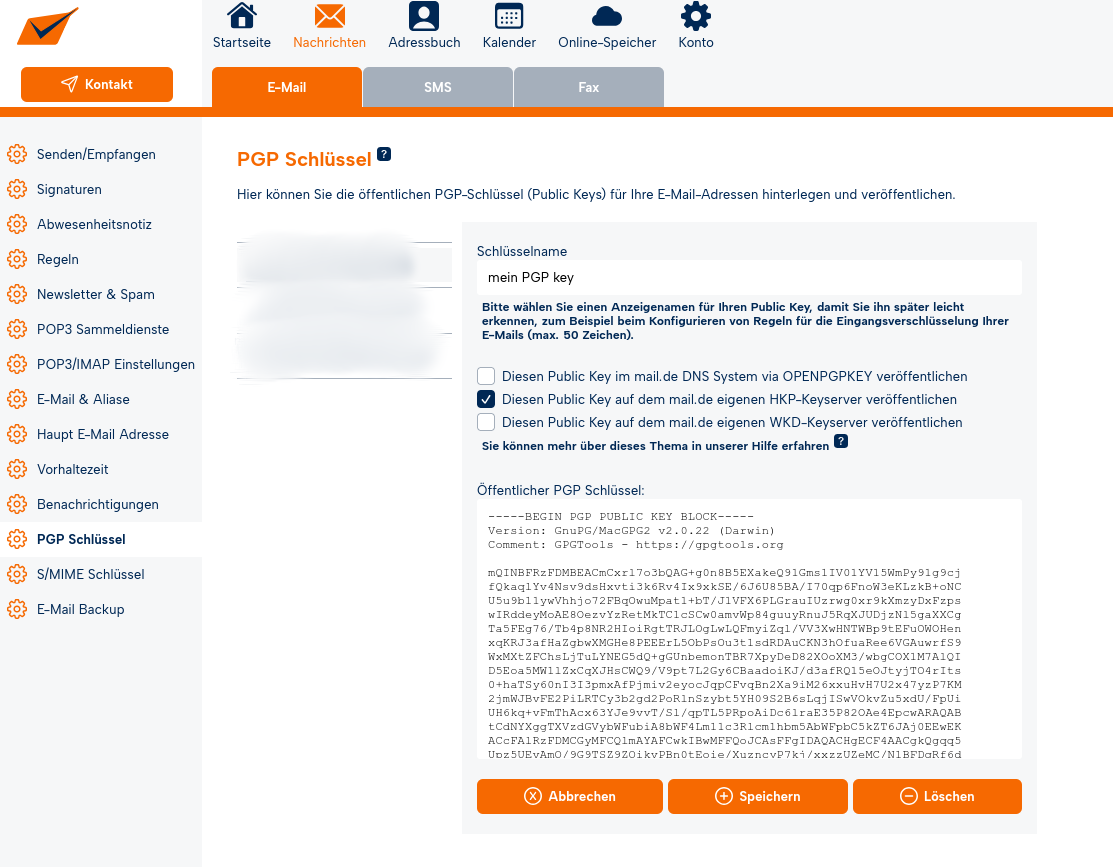Open S/MIME Schlüssel in sidebar
1113x867 pixels.
pyautogui.click(x=90, y=574)
